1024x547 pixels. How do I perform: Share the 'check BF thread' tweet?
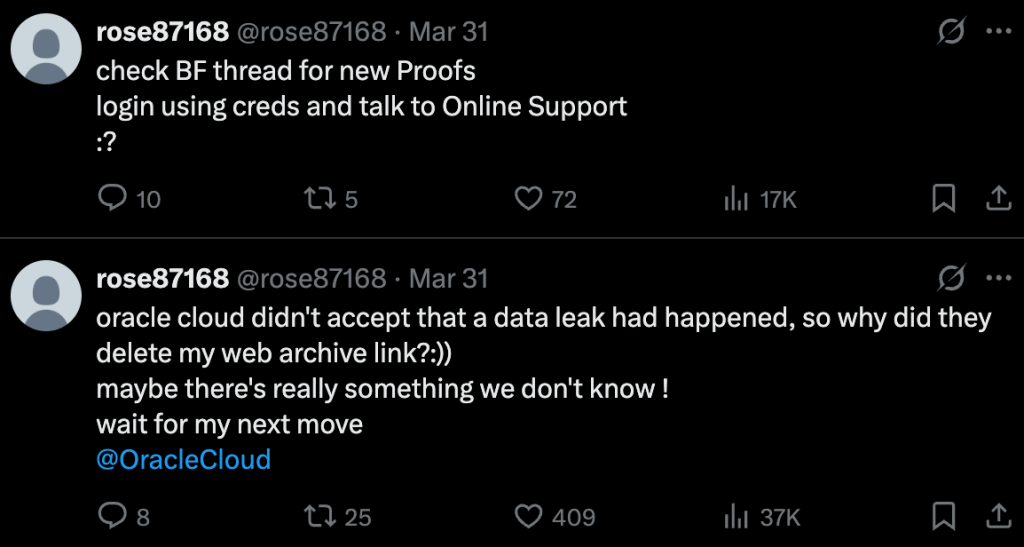(997, 199)
